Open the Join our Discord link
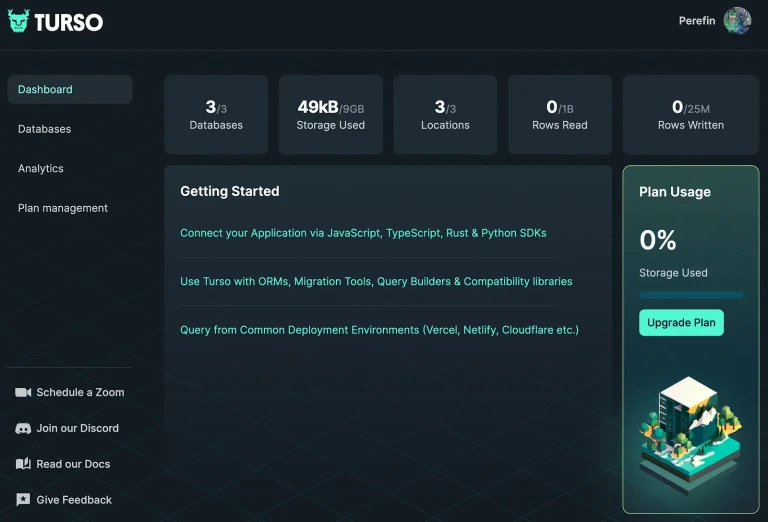 pos(77,428)
